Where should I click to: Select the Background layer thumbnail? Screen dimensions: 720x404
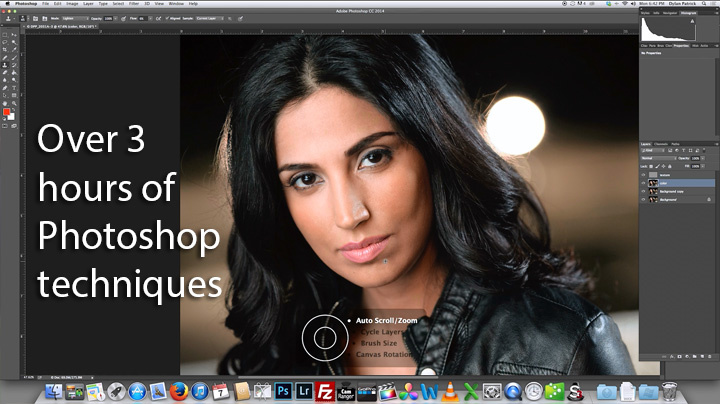coord(651,200)
